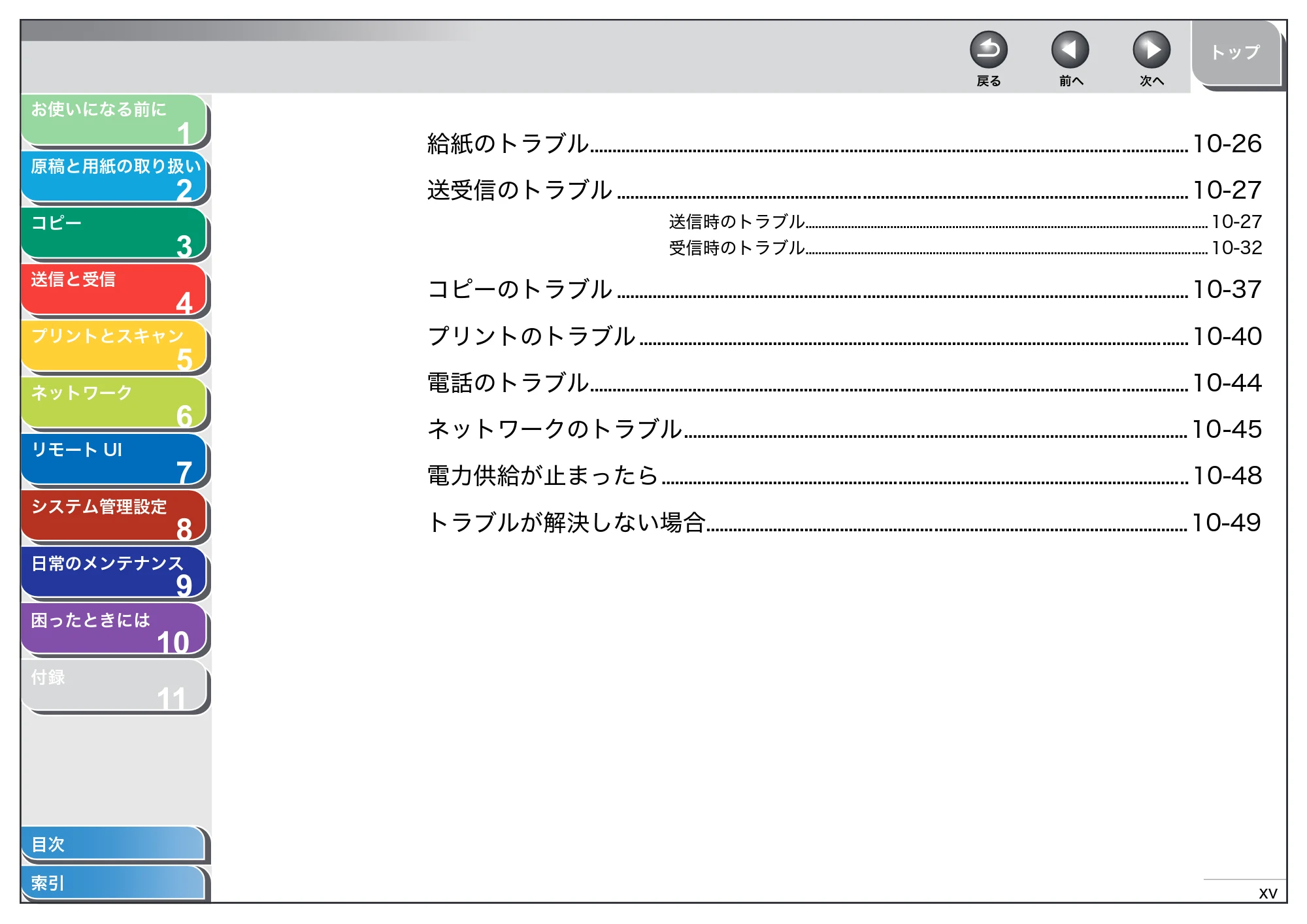
Task: Open トラブルが解決しない場合 entry
Action: point(844,522)
